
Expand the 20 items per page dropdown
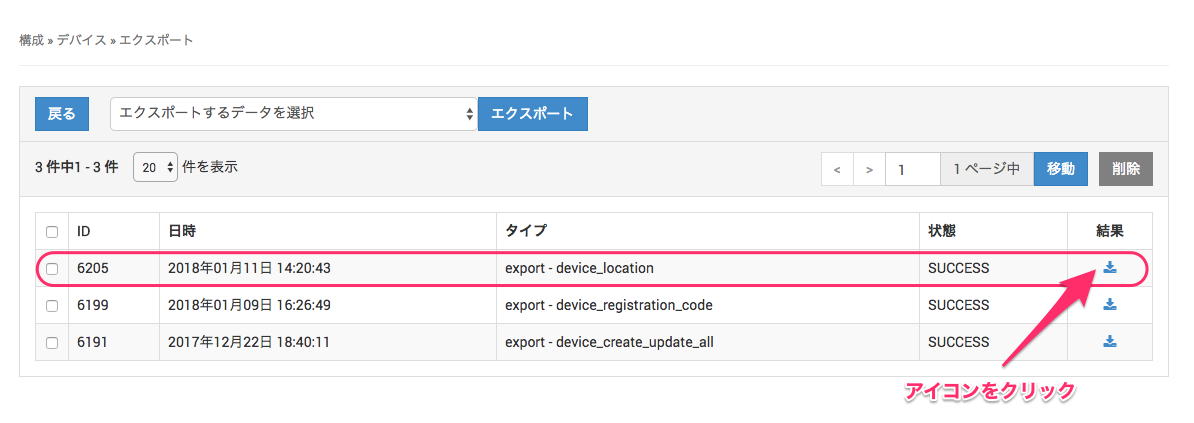pyautogui.click(x=155, y=168)
